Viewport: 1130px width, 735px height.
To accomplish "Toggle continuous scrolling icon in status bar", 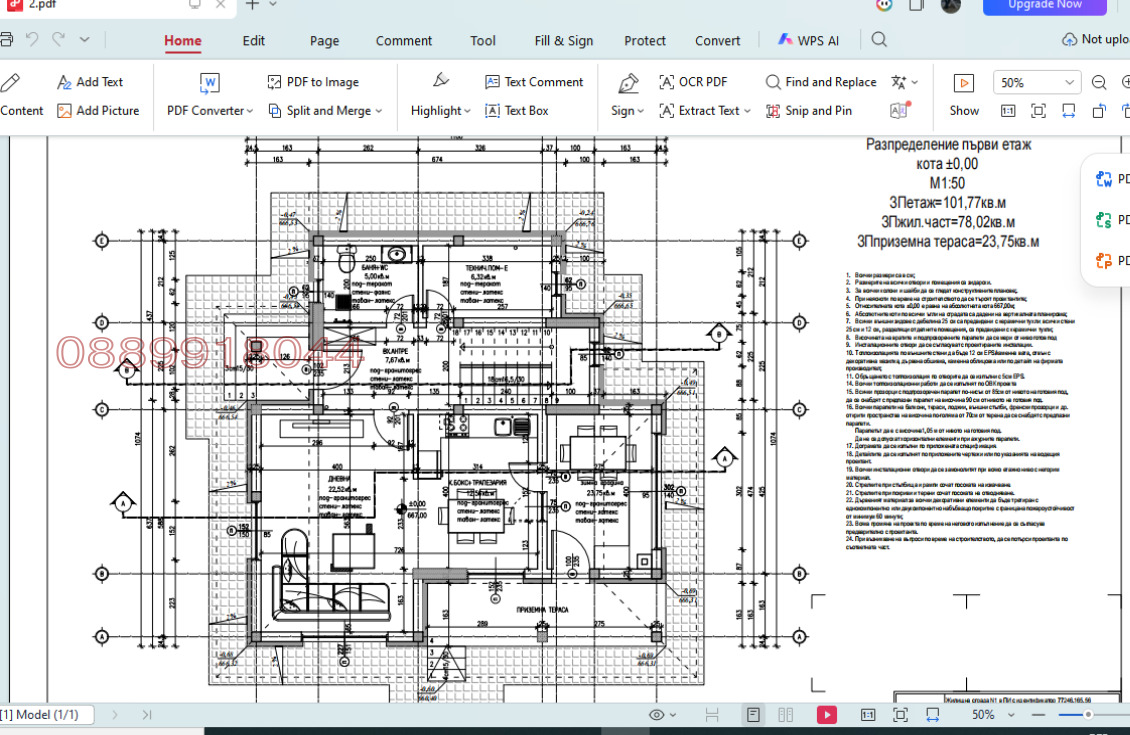I will [712, 715].
